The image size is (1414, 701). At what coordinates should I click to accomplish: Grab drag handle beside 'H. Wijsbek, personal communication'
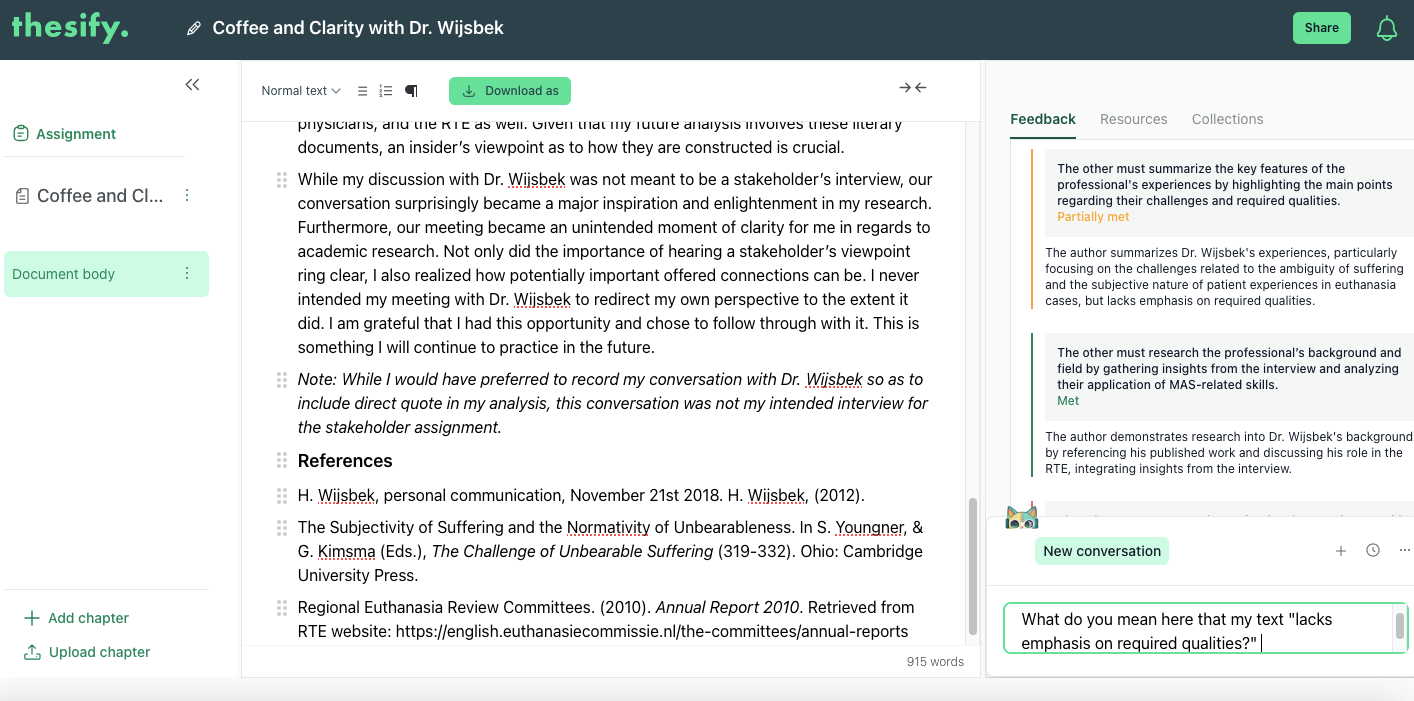(282, 496)
